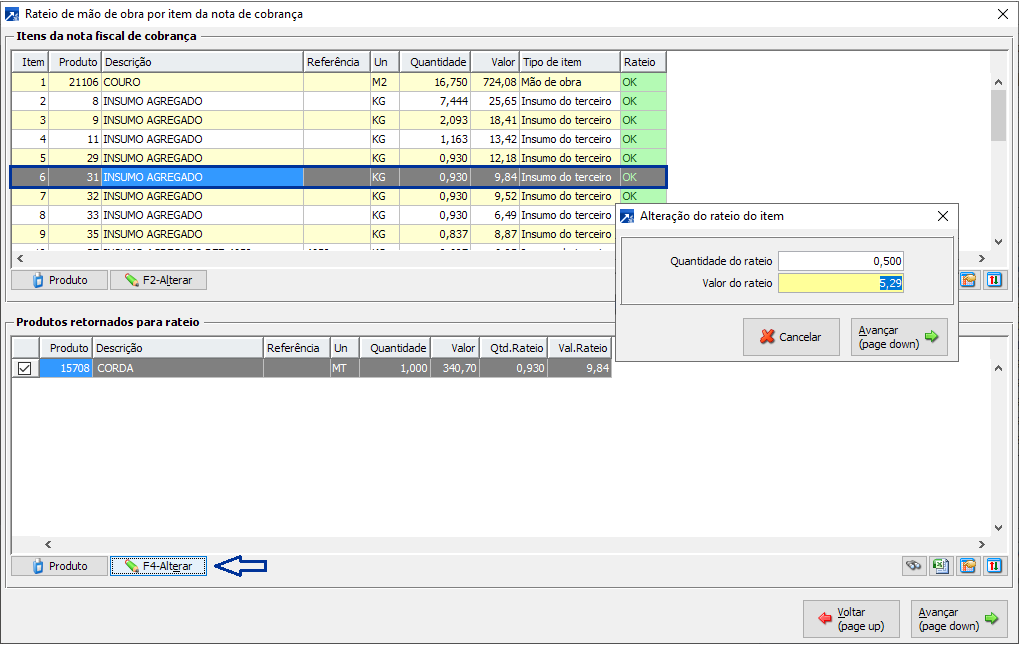Click the binoculars search icon in lower grid
The height and width of the screenshot is (645, 1020).
[914, 566]
